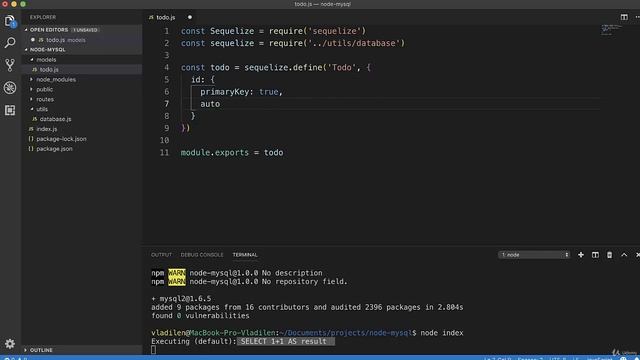Image resolution: width=640 pixels, height=360 pixels.
Task: Click the 1 UNSAVED badge
Action: coord(86,30)
